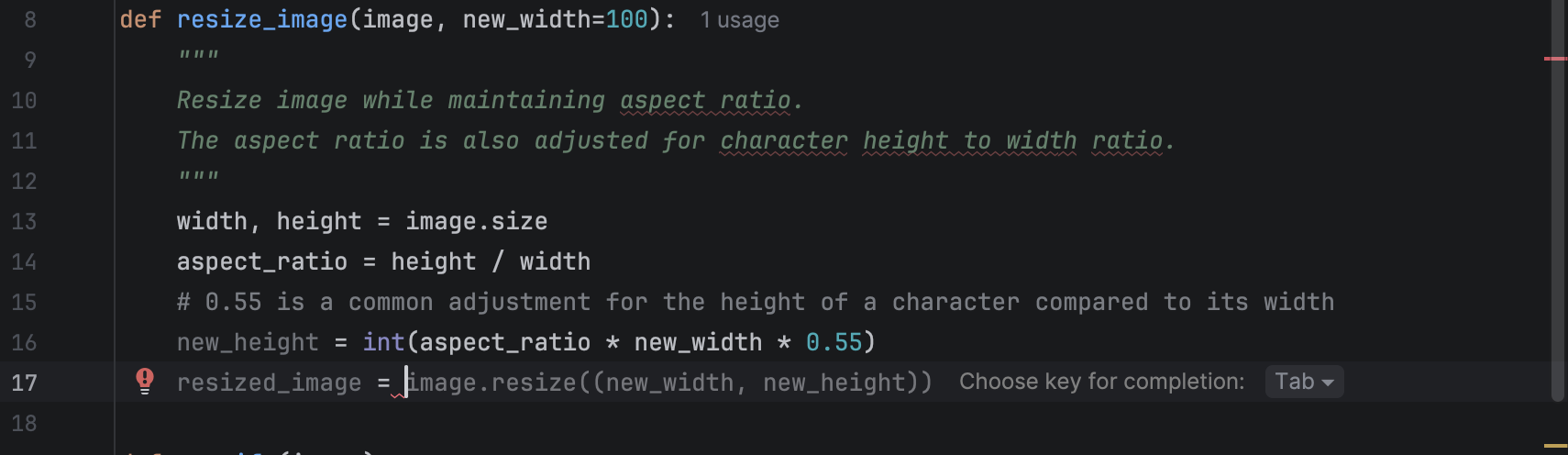Click the comment on line 15
This screenshot has height=455, width=1568.
coord(755,302)
